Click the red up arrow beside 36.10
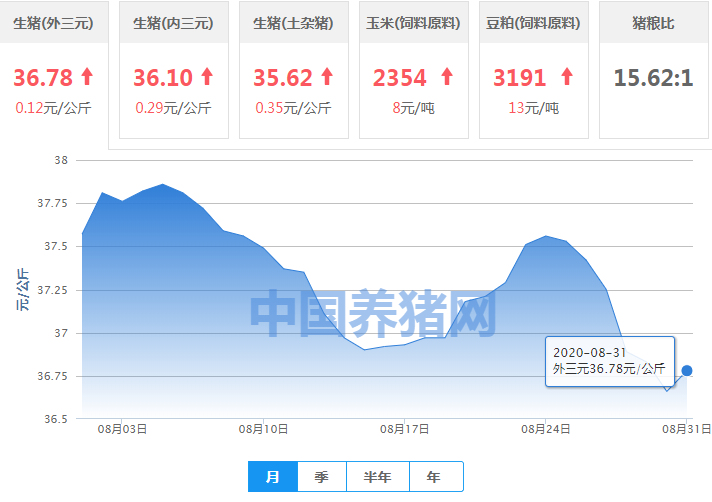The image size is (712, 502). [x=207, y=77]
